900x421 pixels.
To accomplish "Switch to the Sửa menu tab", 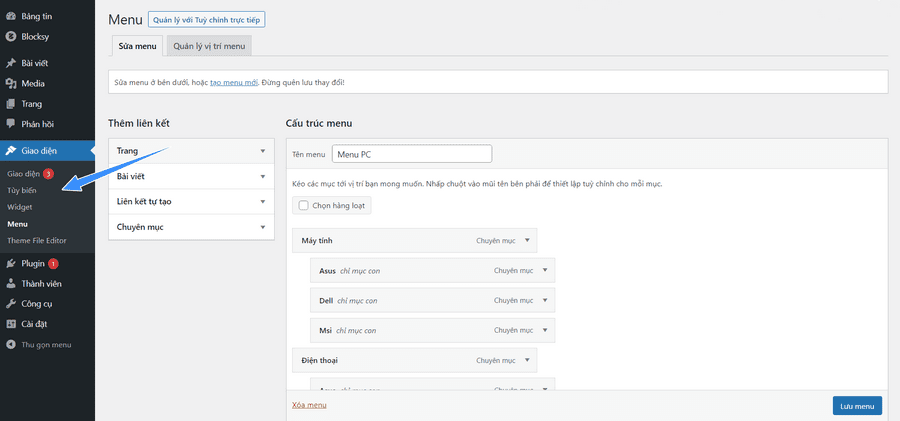I will click(x=137, y=46).
